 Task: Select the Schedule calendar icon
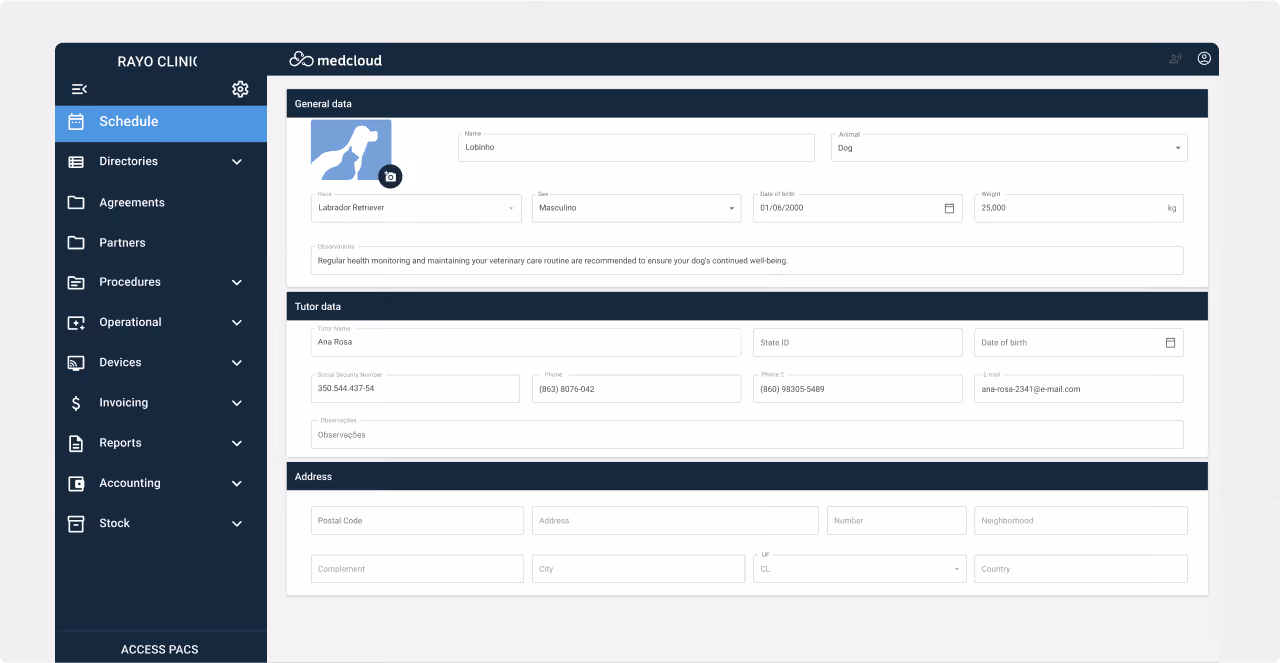75,121
